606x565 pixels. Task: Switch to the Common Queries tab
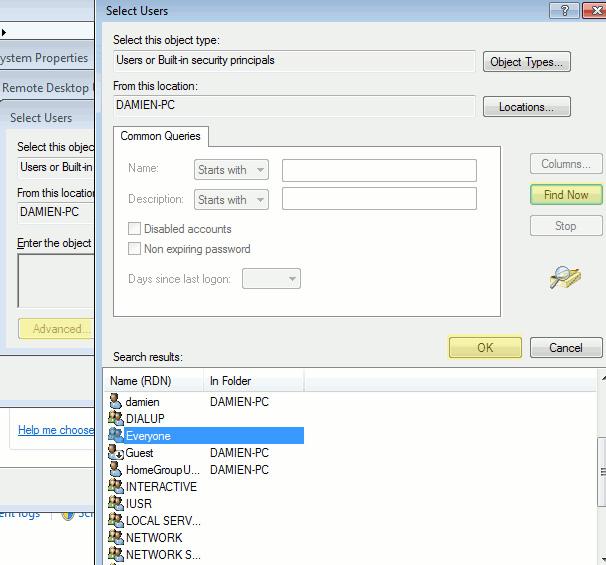160,136
